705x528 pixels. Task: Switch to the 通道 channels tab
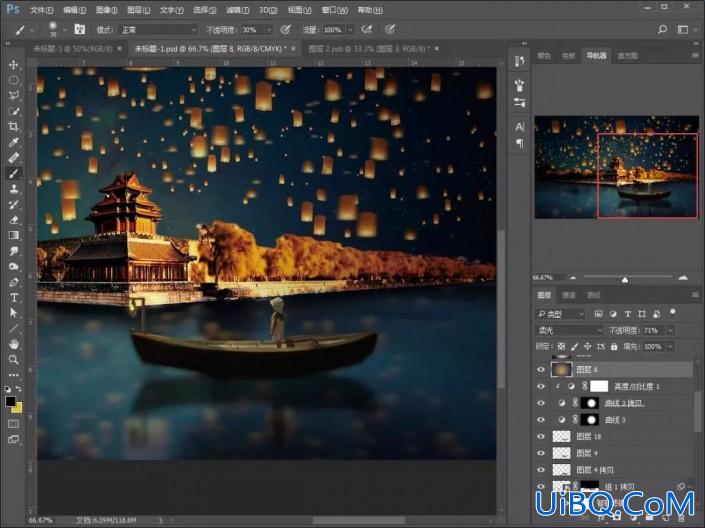click(x=569, y=295)
